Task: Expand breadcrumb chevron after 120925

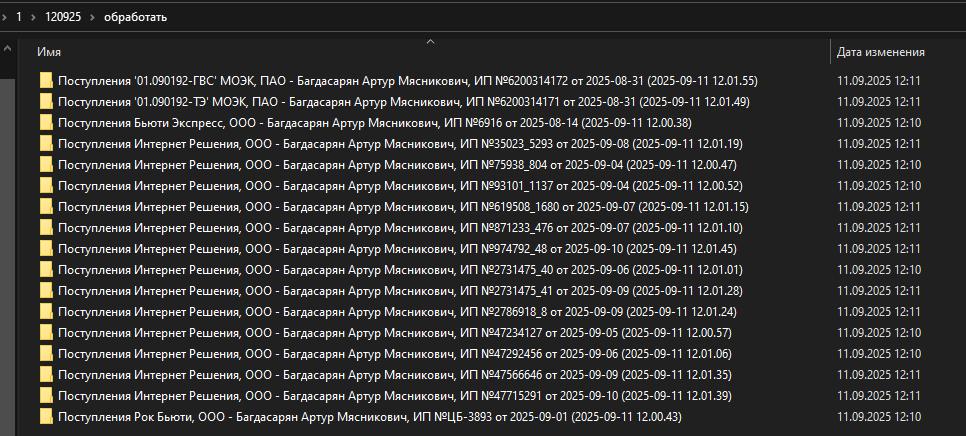Action: (92, 17)
